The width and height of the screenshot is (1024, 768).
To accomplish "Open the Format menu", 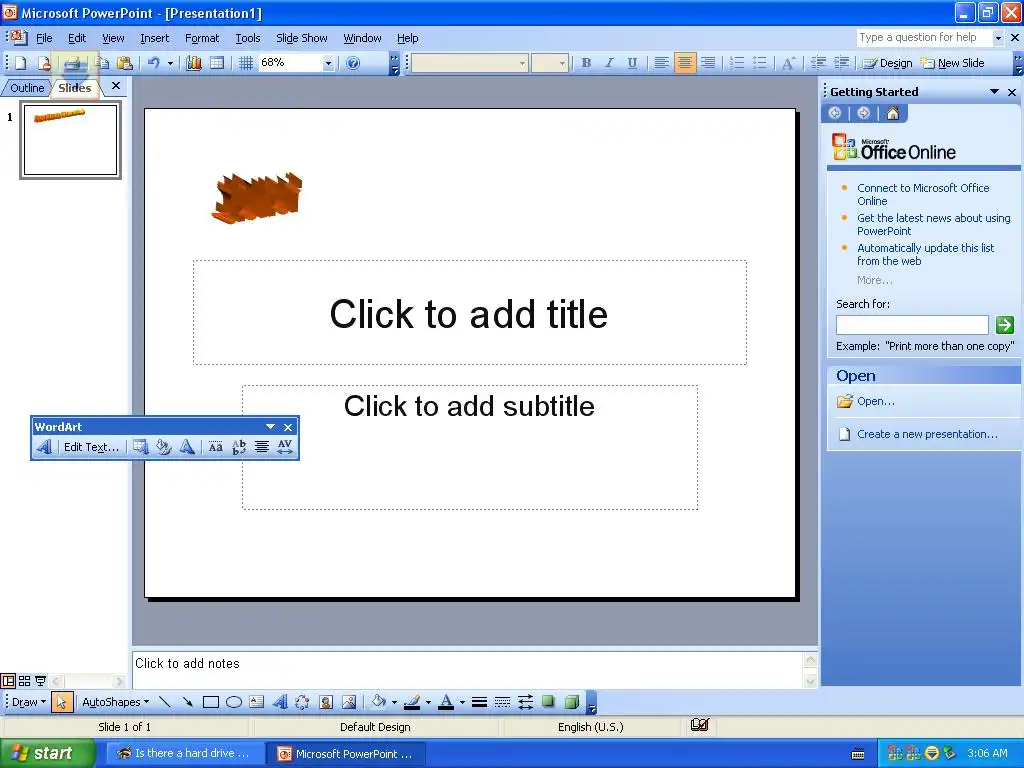I will pos(202,39).
